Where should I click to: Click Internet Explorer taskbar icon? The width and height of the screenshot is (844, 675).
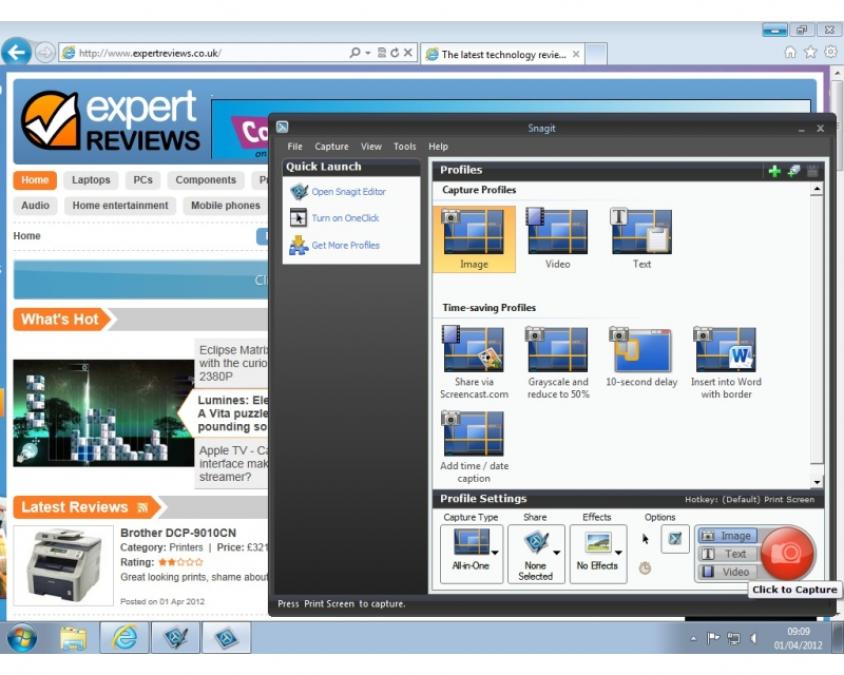coord(124,638)
